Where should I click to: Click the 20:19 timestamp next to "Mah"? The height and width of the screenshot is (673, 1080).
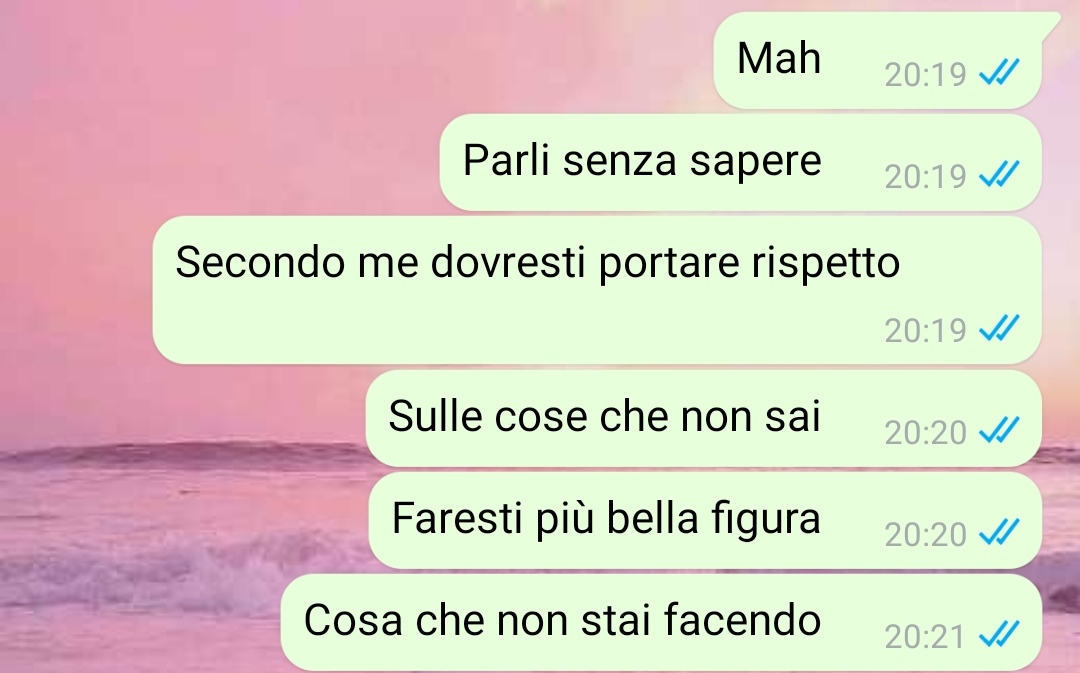[926, 74]
